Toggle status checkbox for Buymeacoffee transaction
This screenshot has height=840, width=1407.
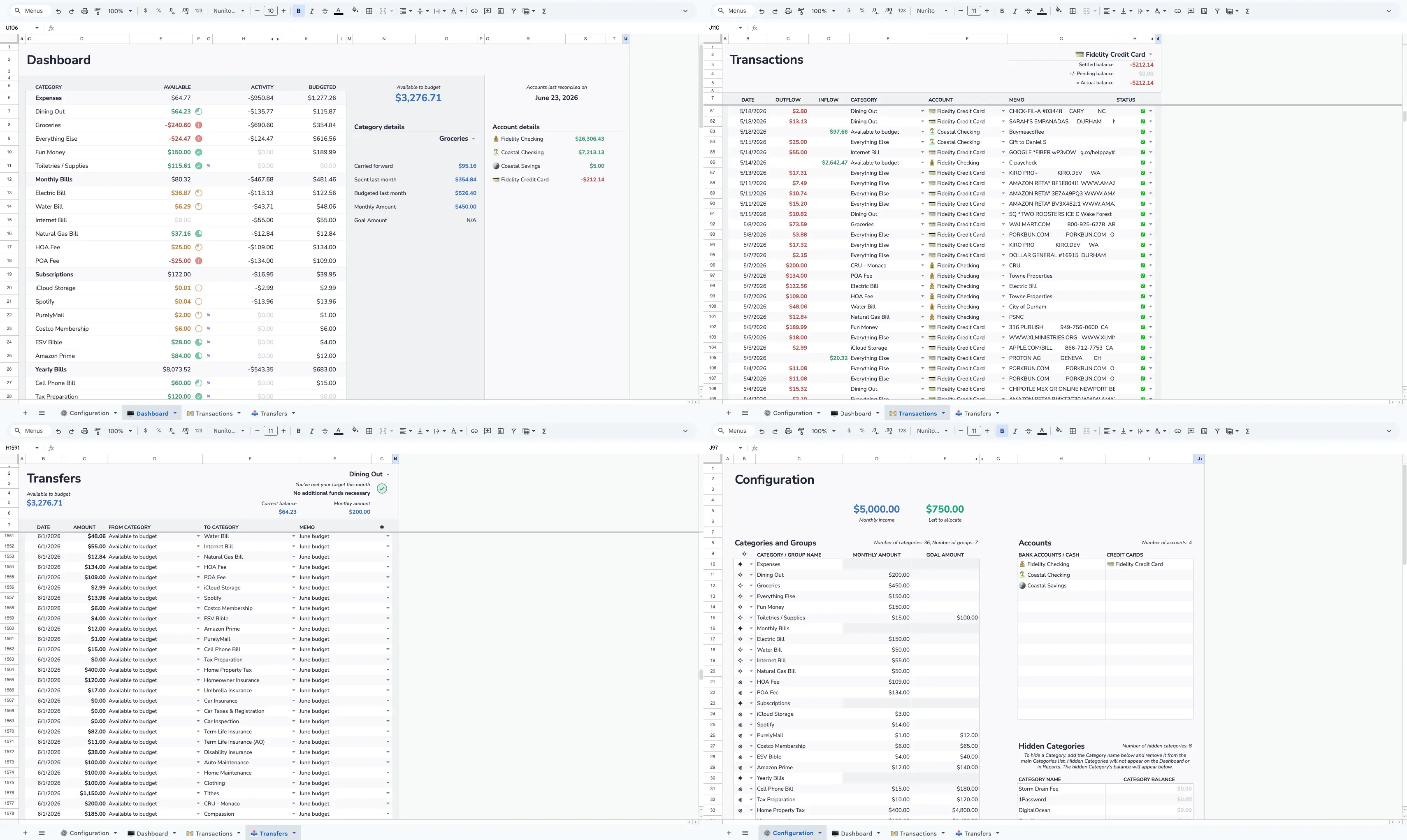click(1143, 132)
